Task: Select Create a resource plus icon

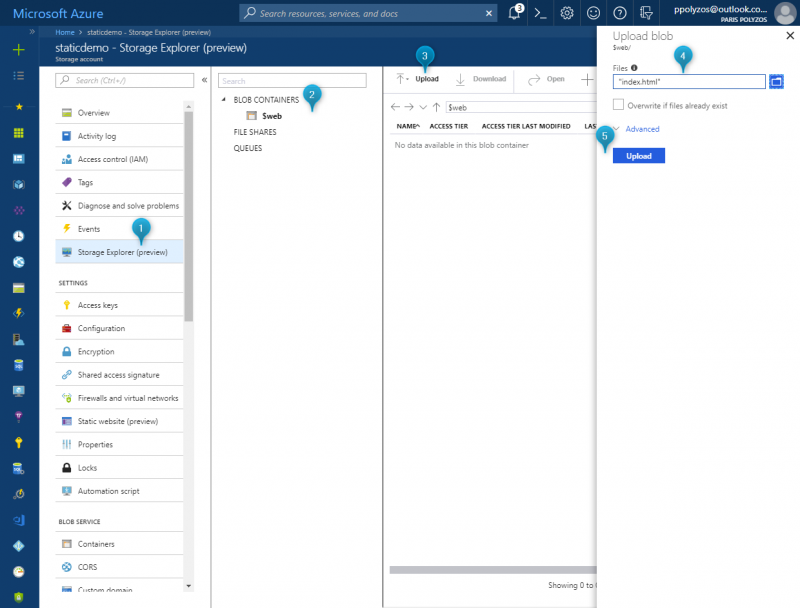Action: coord(17,47)
